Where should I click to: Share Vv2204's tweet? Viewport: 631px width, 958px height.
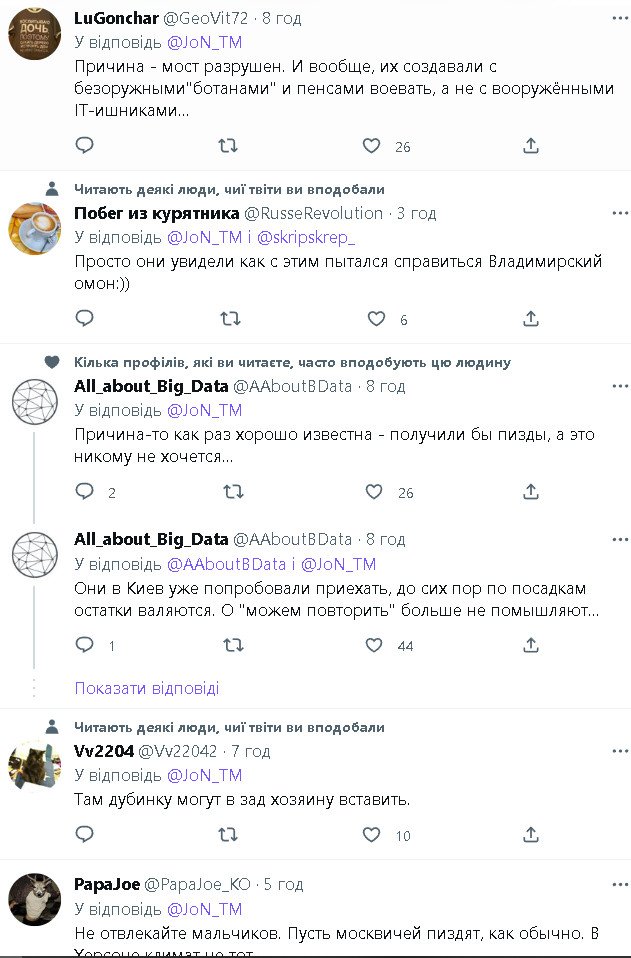click(531, 834)
